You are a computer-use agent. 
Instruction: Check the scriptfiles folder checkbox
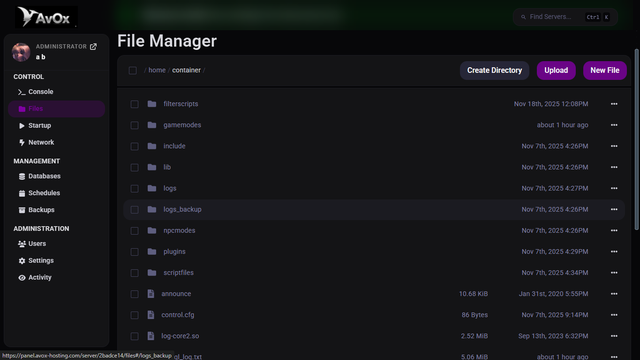[134, 273]
